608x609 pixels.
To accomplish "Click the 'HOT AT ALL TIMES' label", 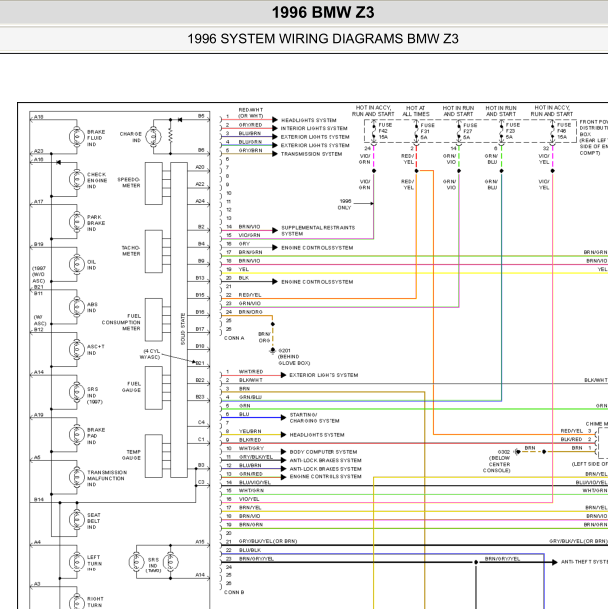I will pyautogui.click(x=416, y=111).
